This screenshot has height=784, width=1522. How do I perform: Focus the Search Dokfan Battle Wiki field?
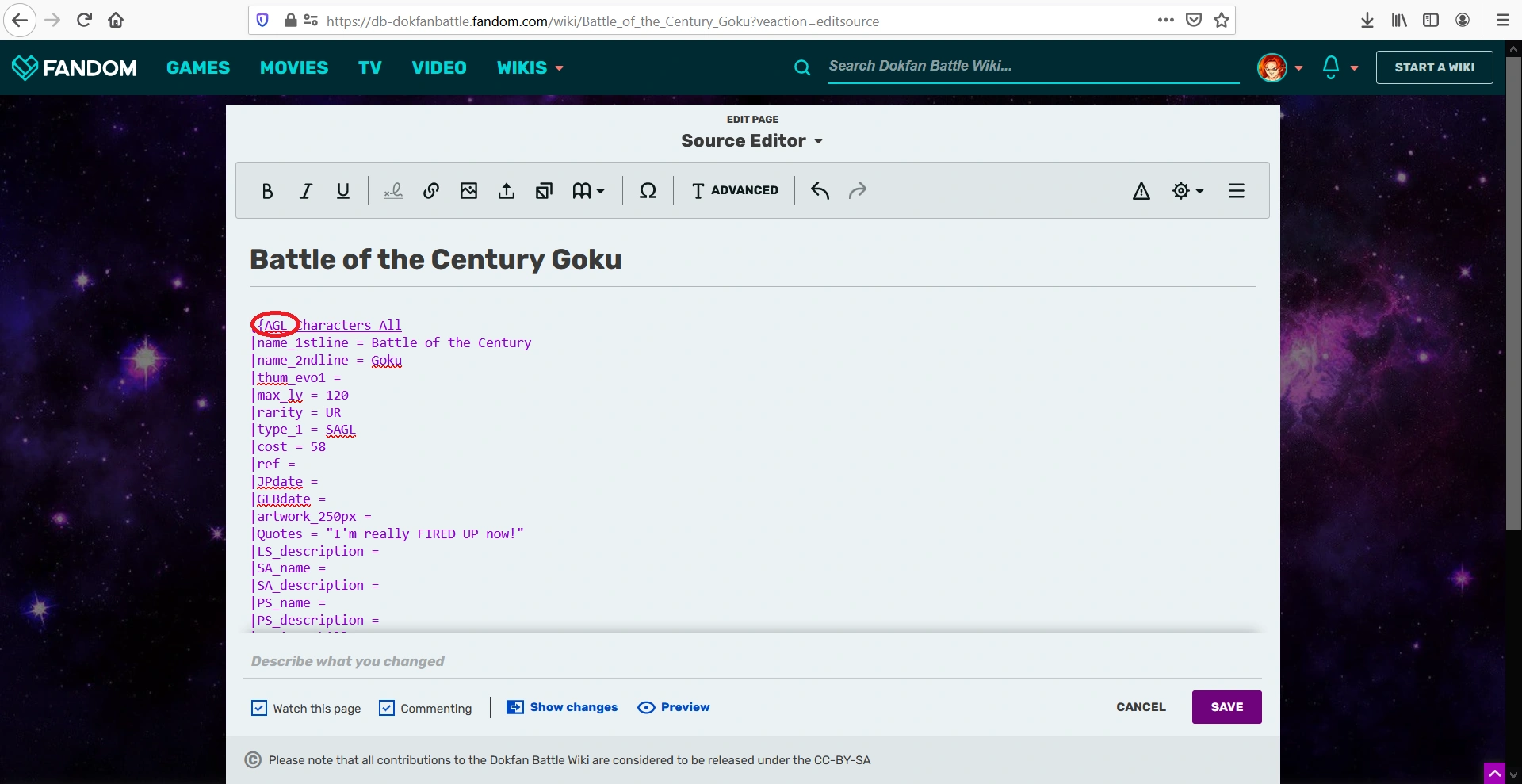[1034, 67]
